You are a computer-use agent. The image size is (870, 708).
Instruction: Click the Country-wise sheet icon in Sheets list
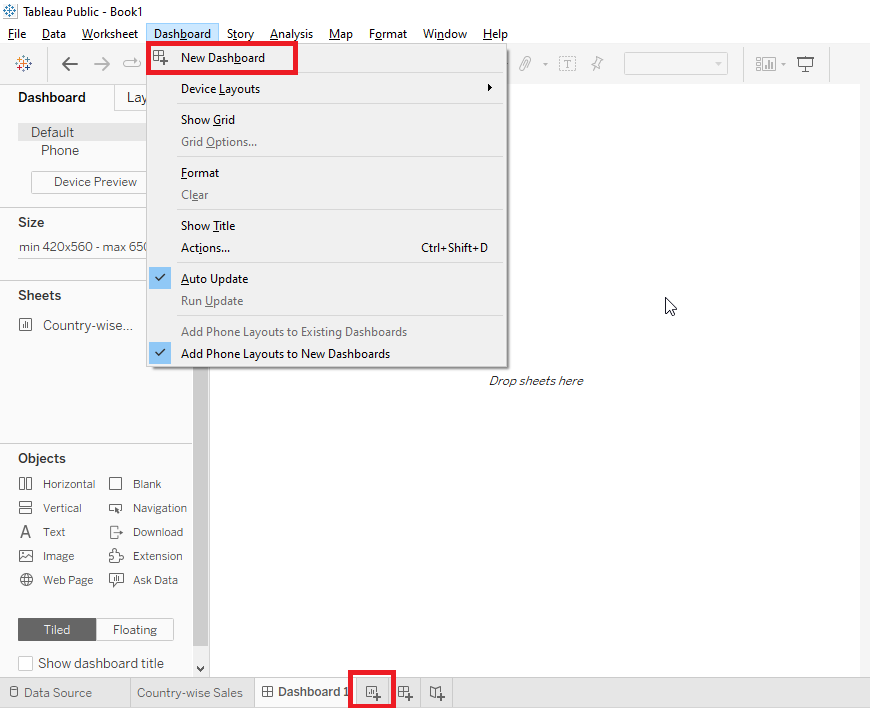coord(26,325)
